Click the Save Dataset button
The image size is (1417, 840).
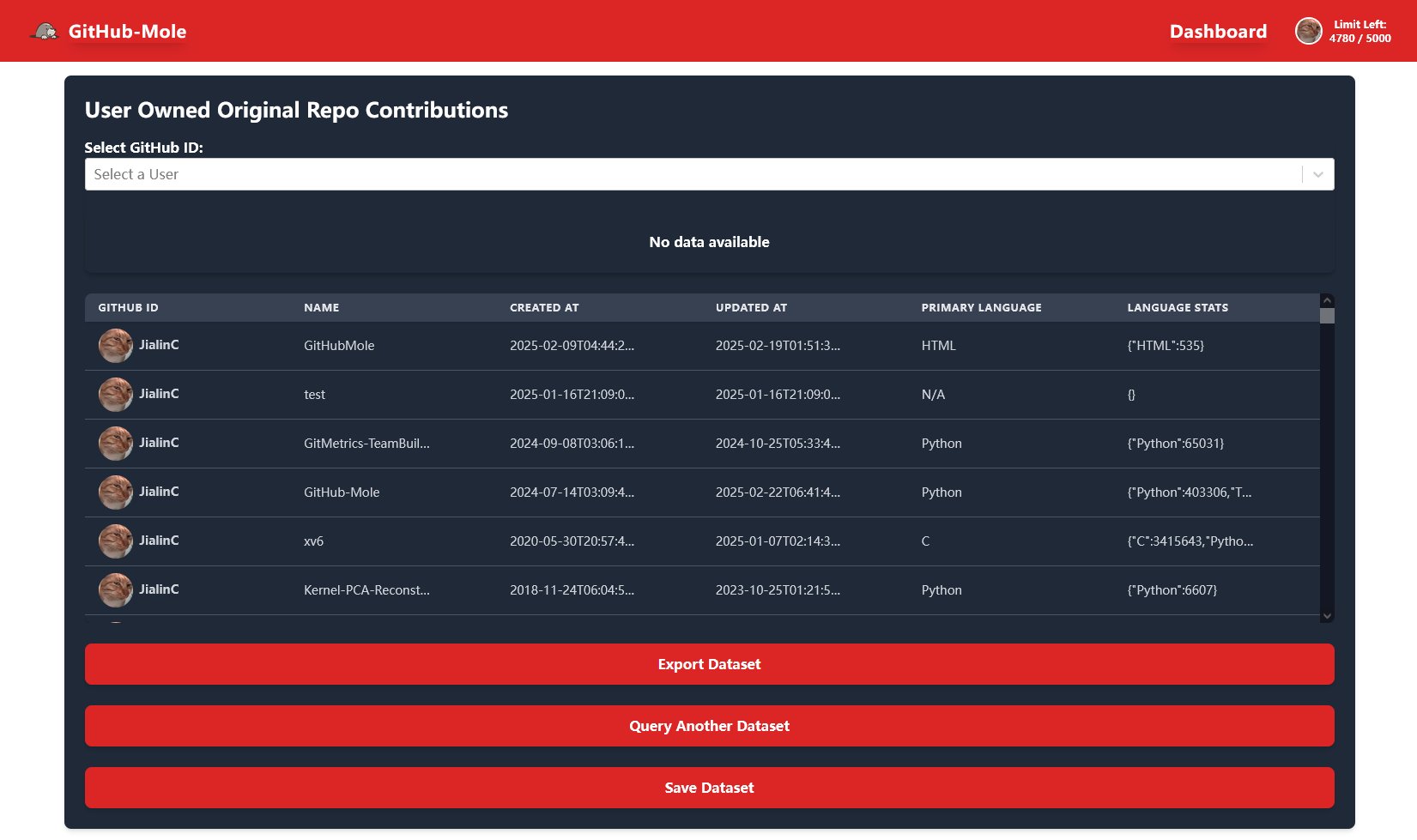point(708,788)
